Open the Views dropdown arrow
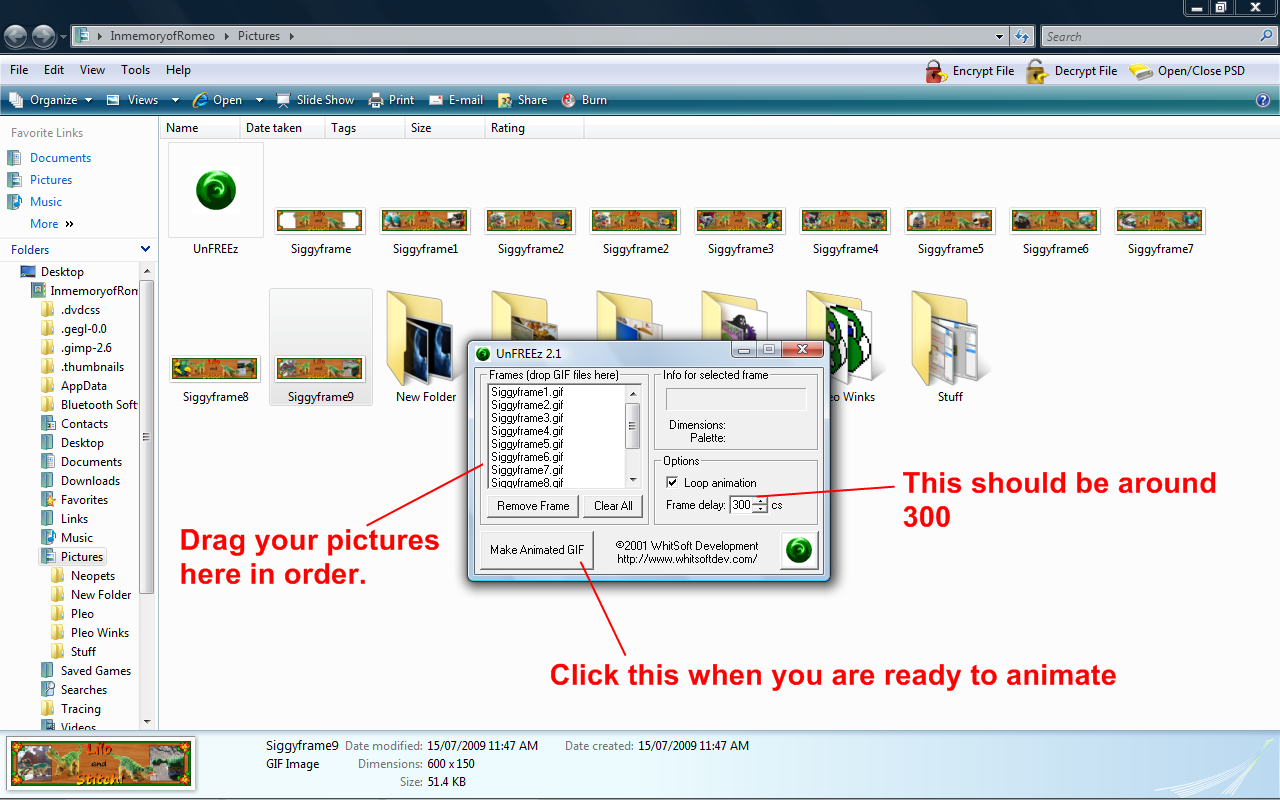The image size is (1280, 800). pyautogui.click(x=175, y=100)
